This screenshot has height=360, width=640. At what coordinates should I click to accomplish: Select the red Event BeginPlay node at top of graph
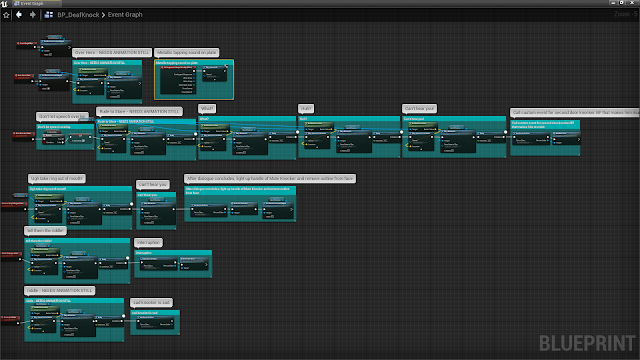tap(27, 44)
